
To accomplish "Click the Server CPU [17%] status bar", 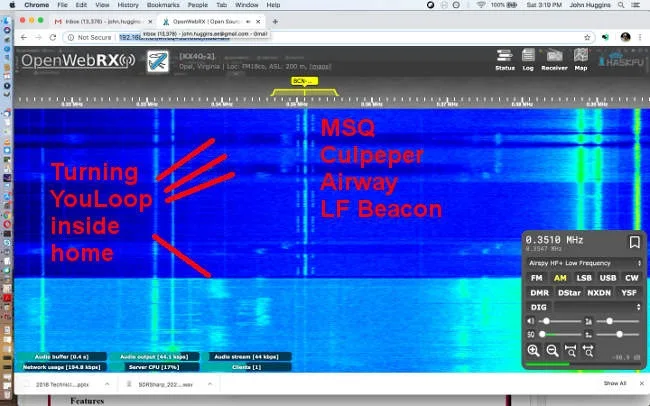I will pyautogui.click(x=154, y=367).
